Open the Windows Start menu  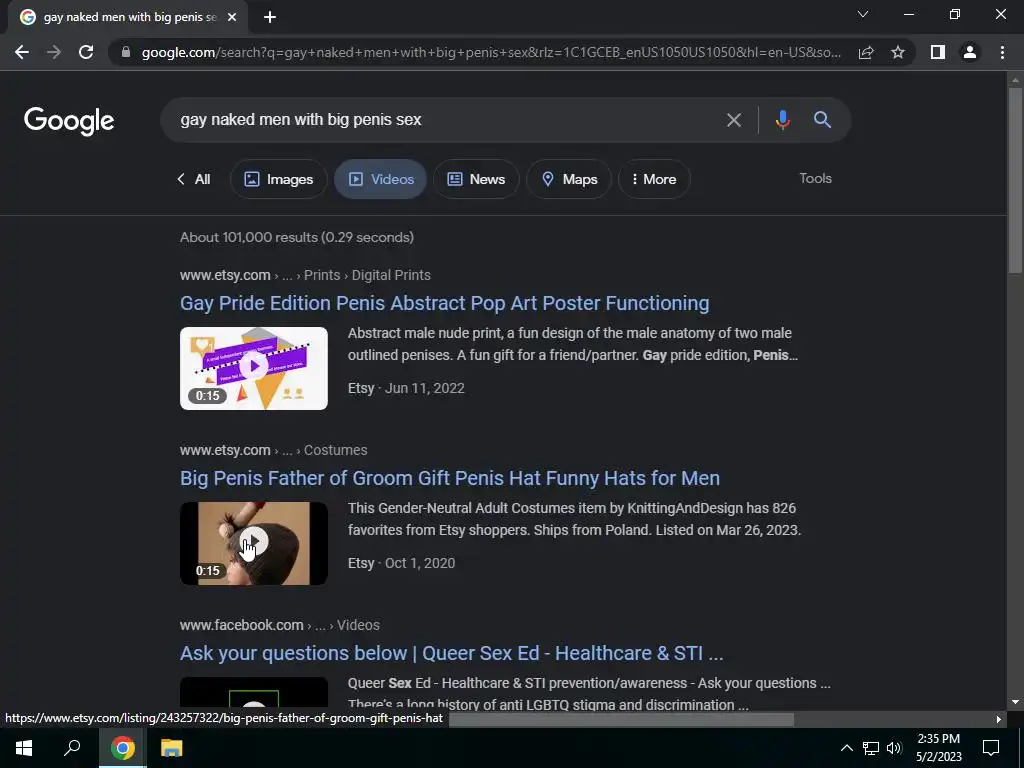pos(24,748)
